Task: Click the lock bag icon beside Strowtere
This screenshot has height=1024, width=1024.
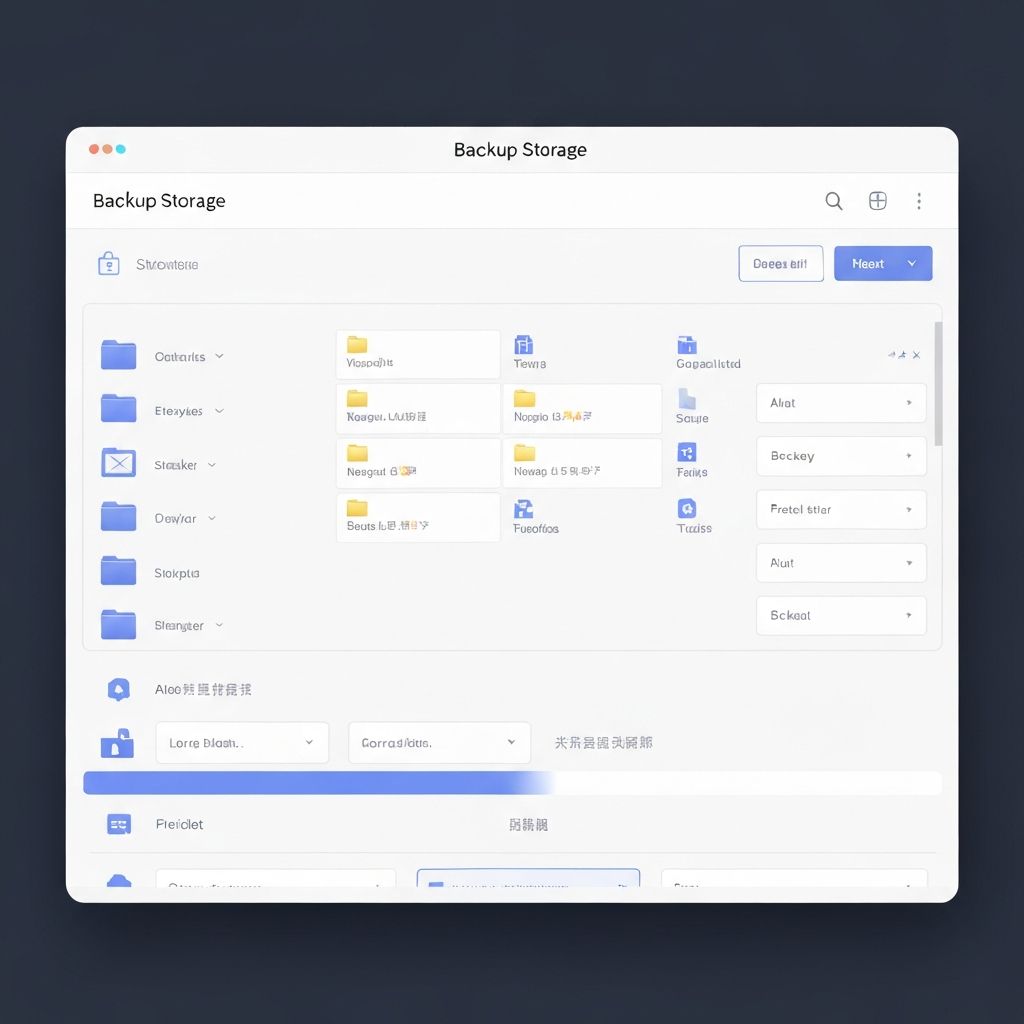Action: point(108,264)
